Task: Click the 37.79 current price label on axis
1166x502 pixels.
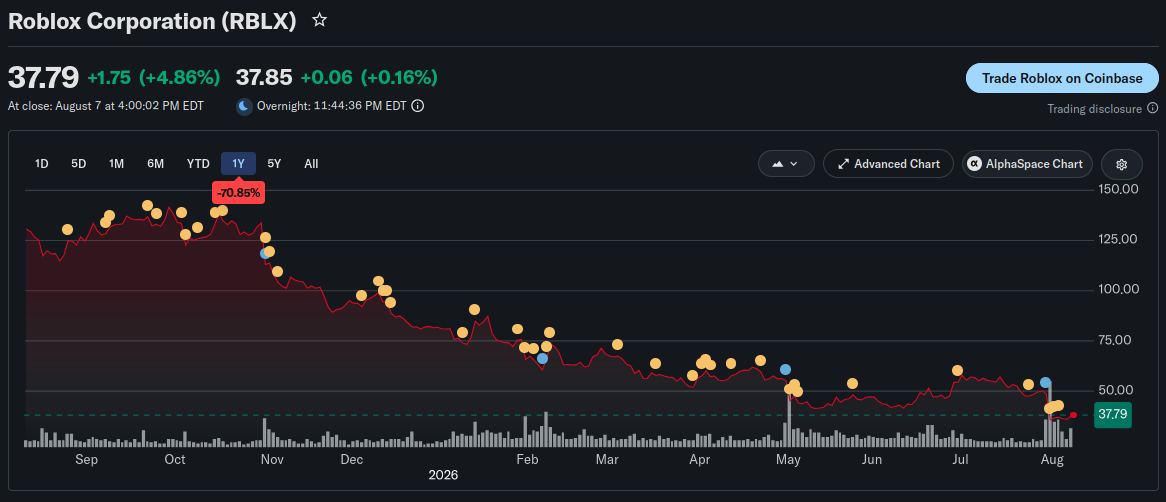Action: point(1112,414)
